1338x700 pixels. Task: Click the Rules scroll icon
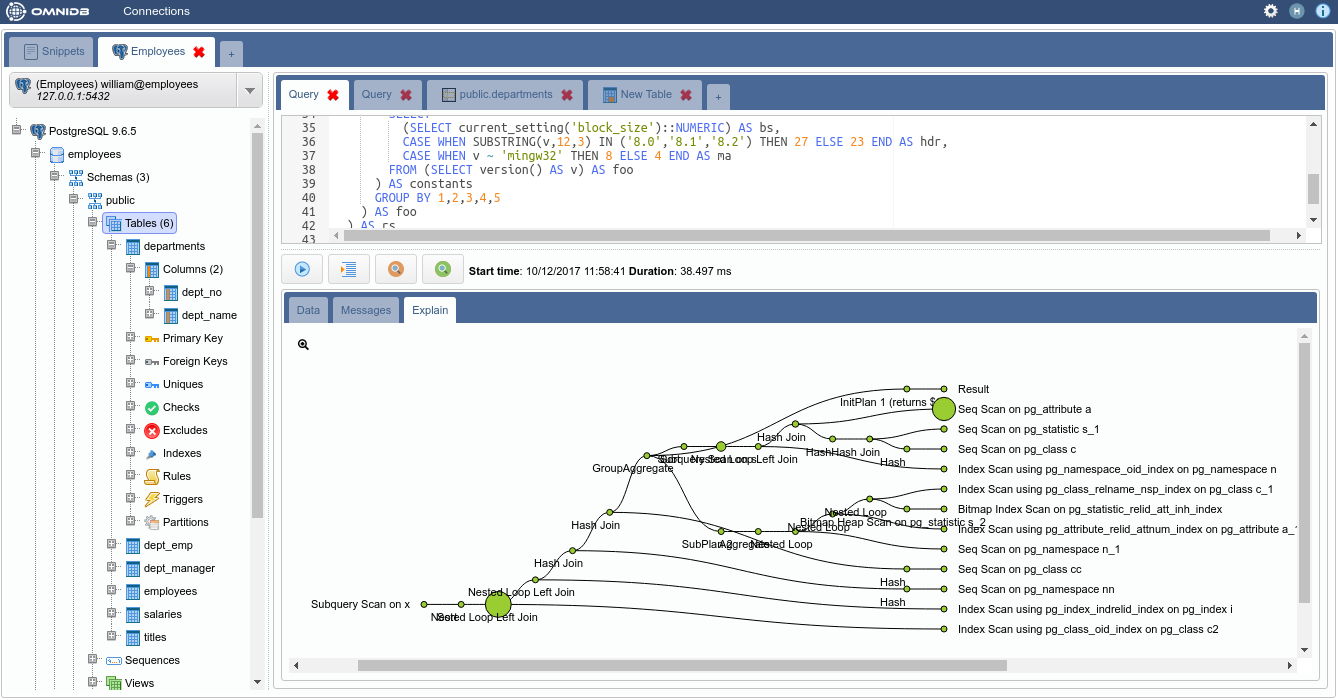152,476
